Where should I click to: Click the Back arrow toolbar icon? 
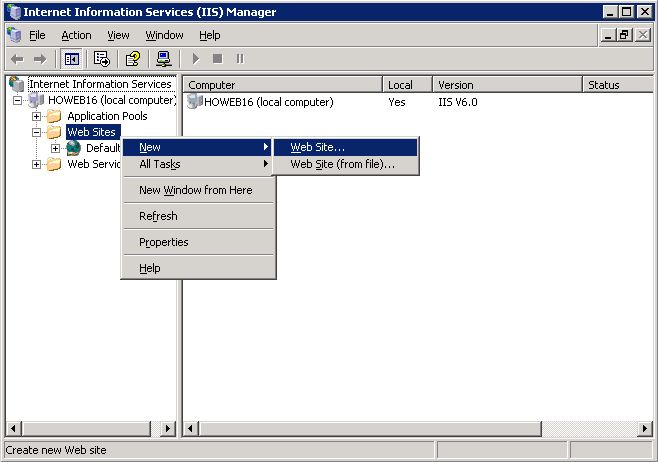pos(17,59)
